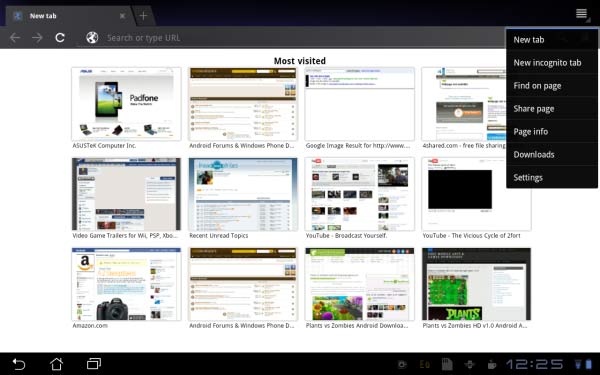
Task: Click the browser back arrow
Action: 15,38
